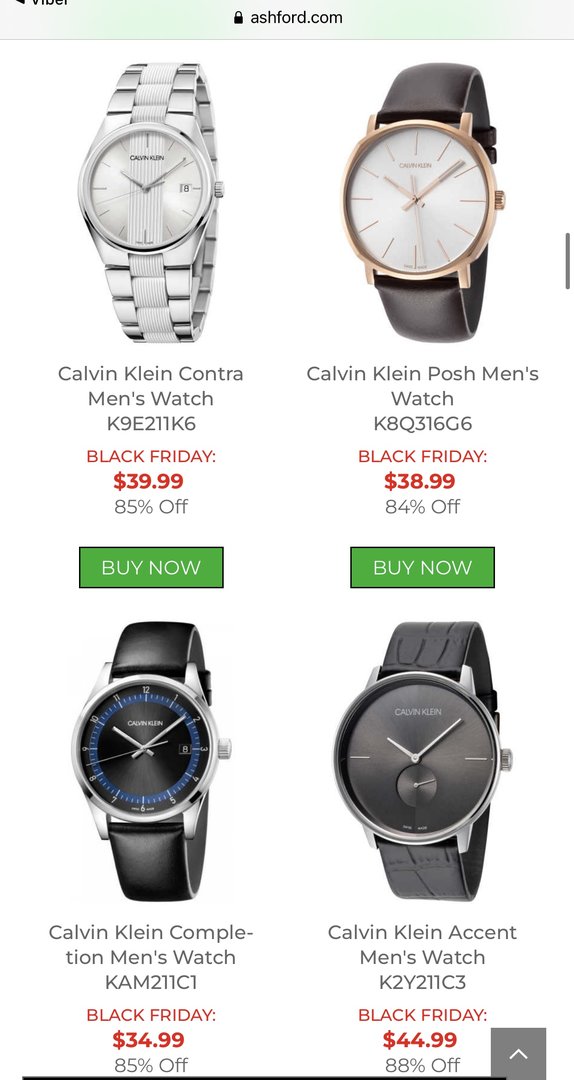The width and height of the screenshot is (574, 1080).
Task: Tap the $38.99 Black Friday price
Action: [x=420, y=481]
